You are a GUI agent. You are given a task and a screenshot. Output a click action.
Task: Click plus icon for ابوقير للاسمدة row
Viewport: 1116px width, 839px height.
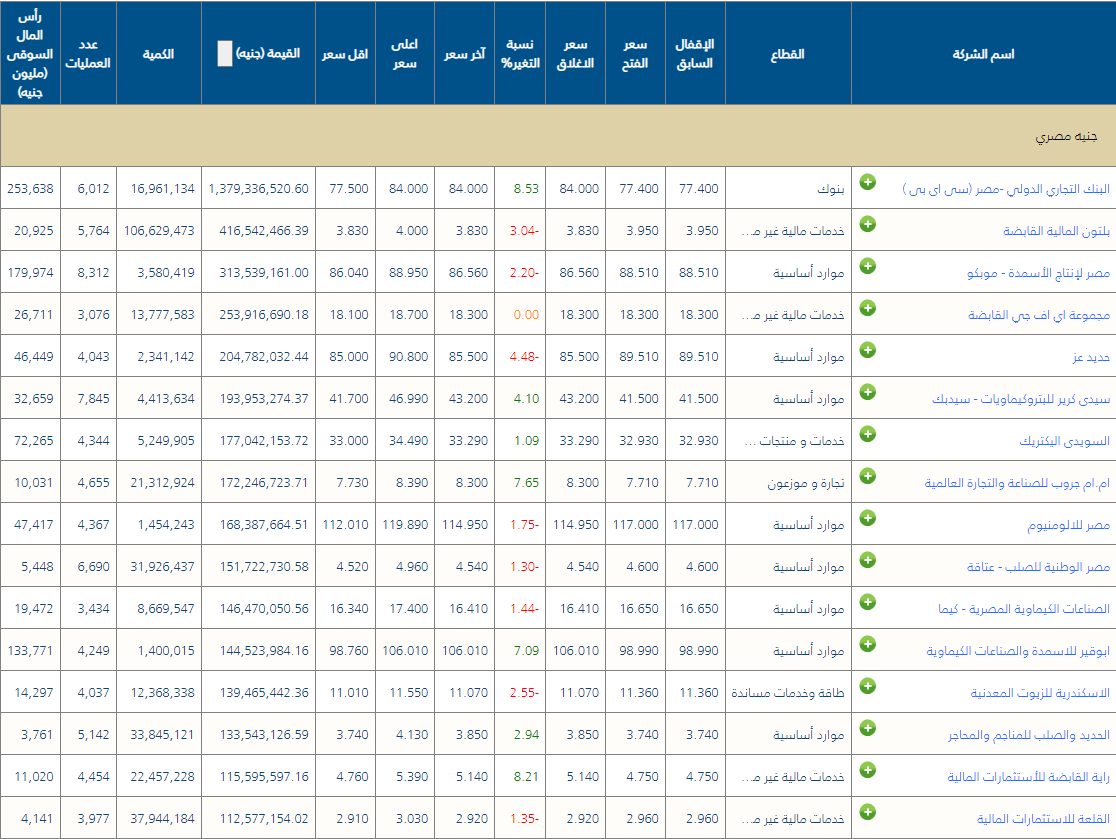868,644
